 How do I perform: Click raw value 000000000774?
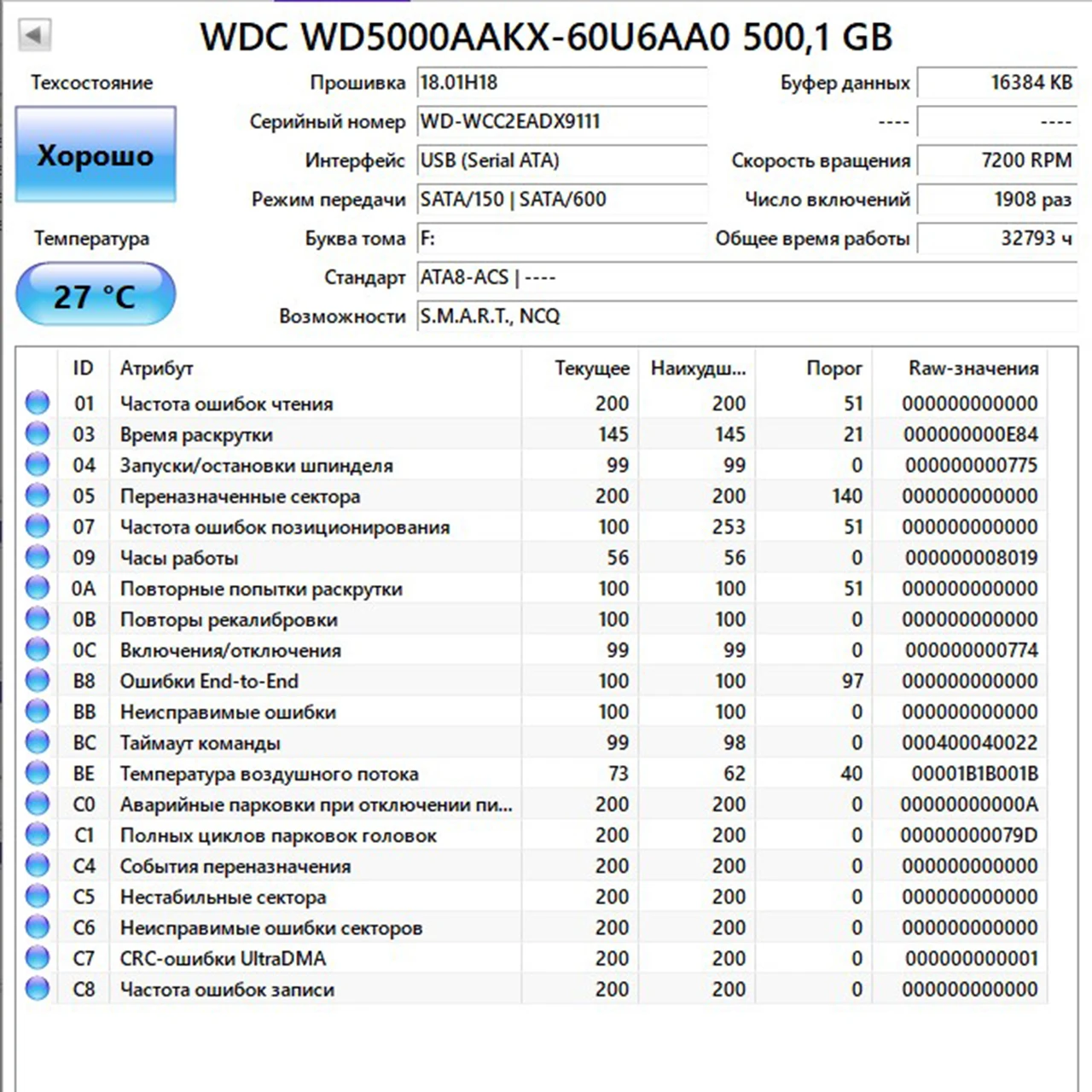[972, 650]
